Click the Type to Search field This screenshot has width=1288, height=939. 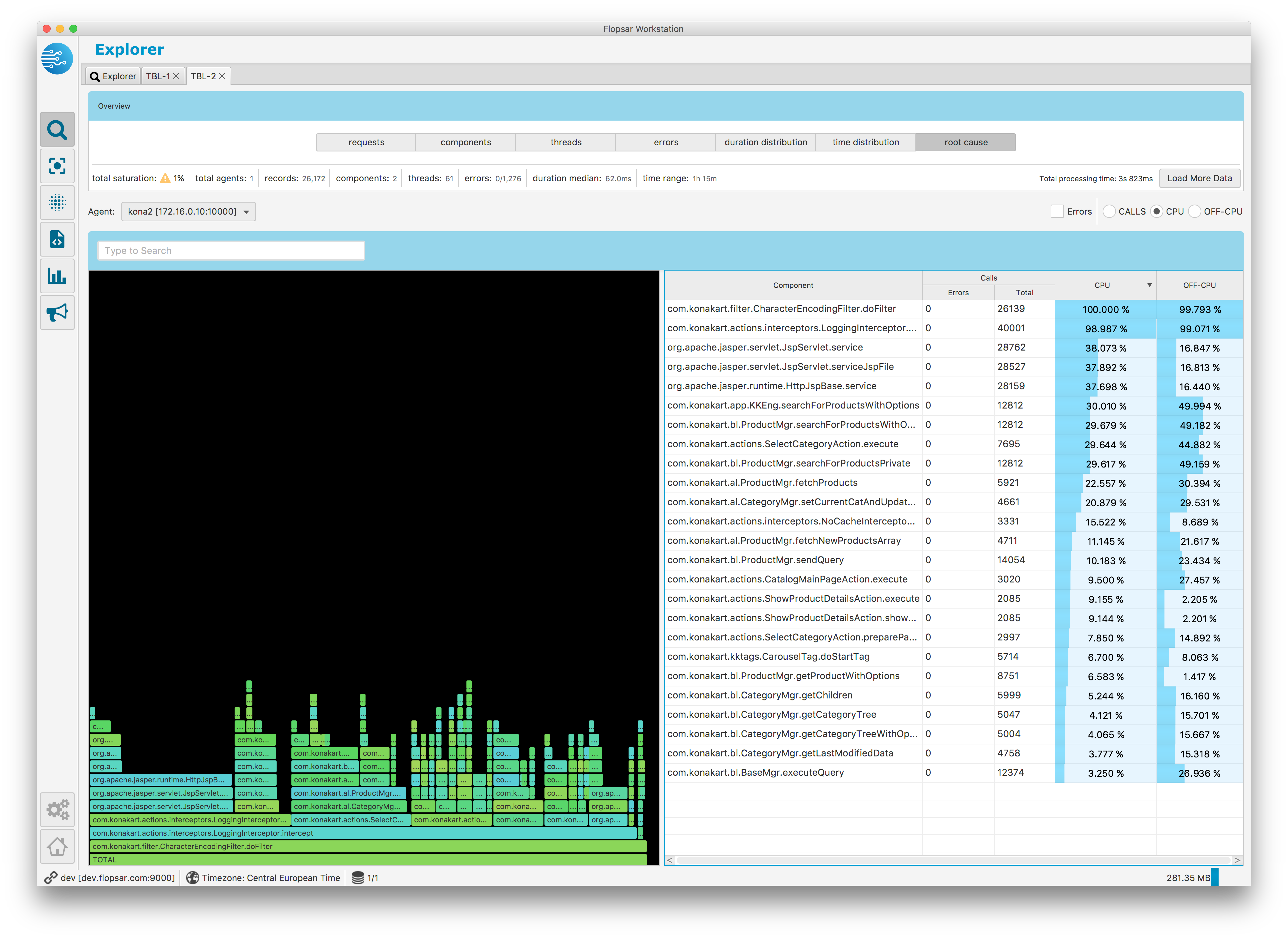coord(231,251)
